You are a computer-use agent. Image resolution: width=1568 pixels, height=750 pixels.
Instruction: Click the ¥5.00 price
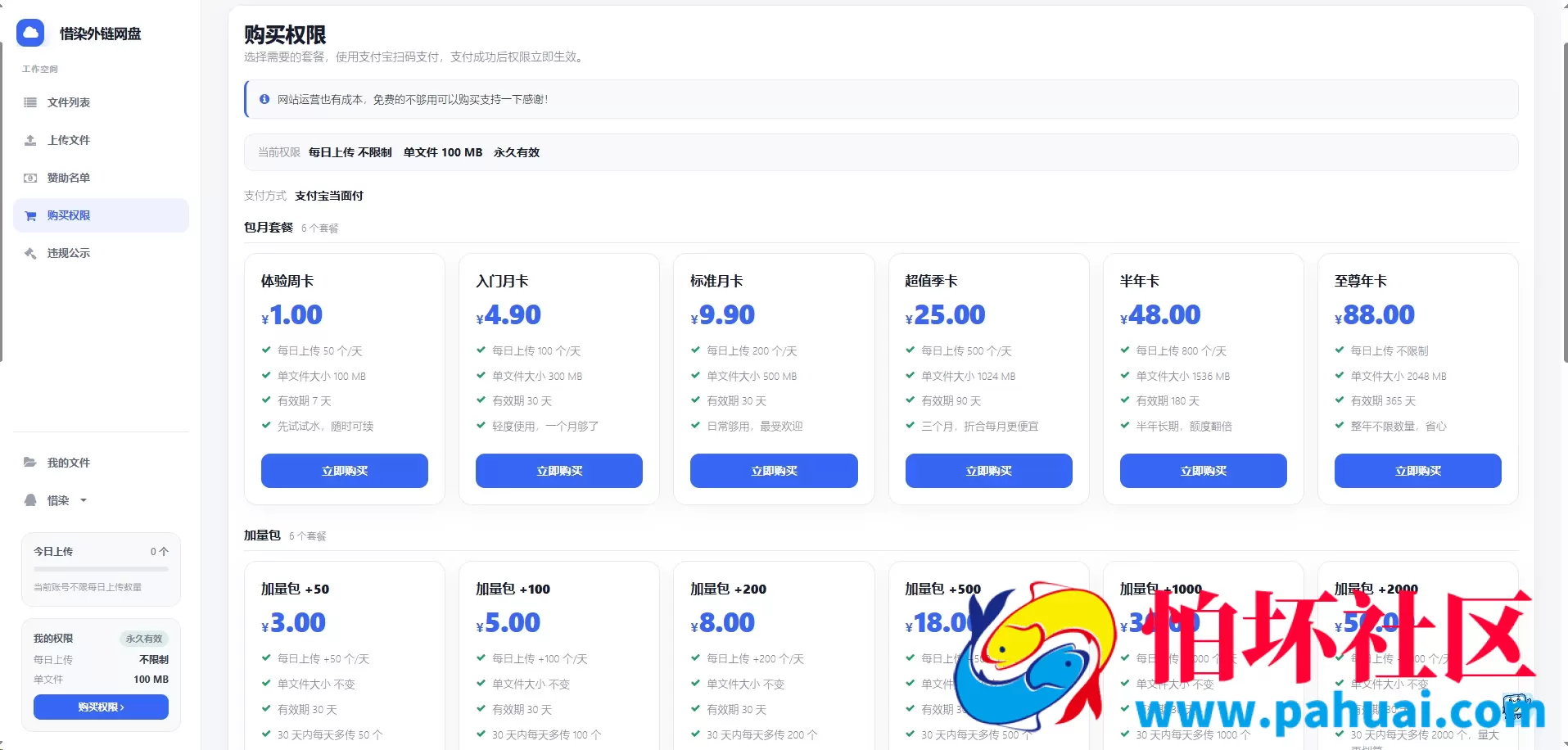click(508, 623)
